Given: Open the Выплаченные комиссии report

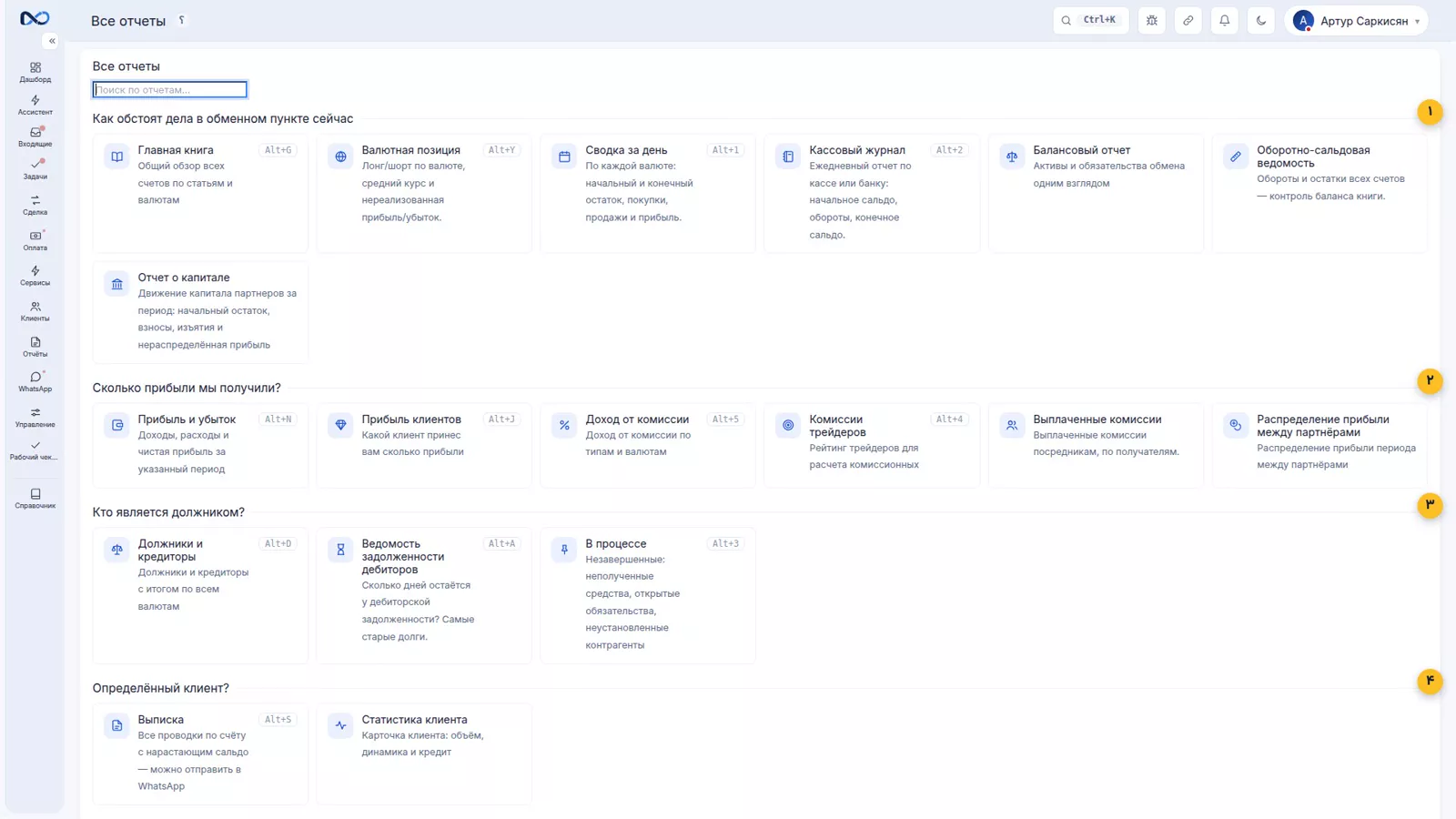Looking at the screenshot, I should coord(1096,446).
